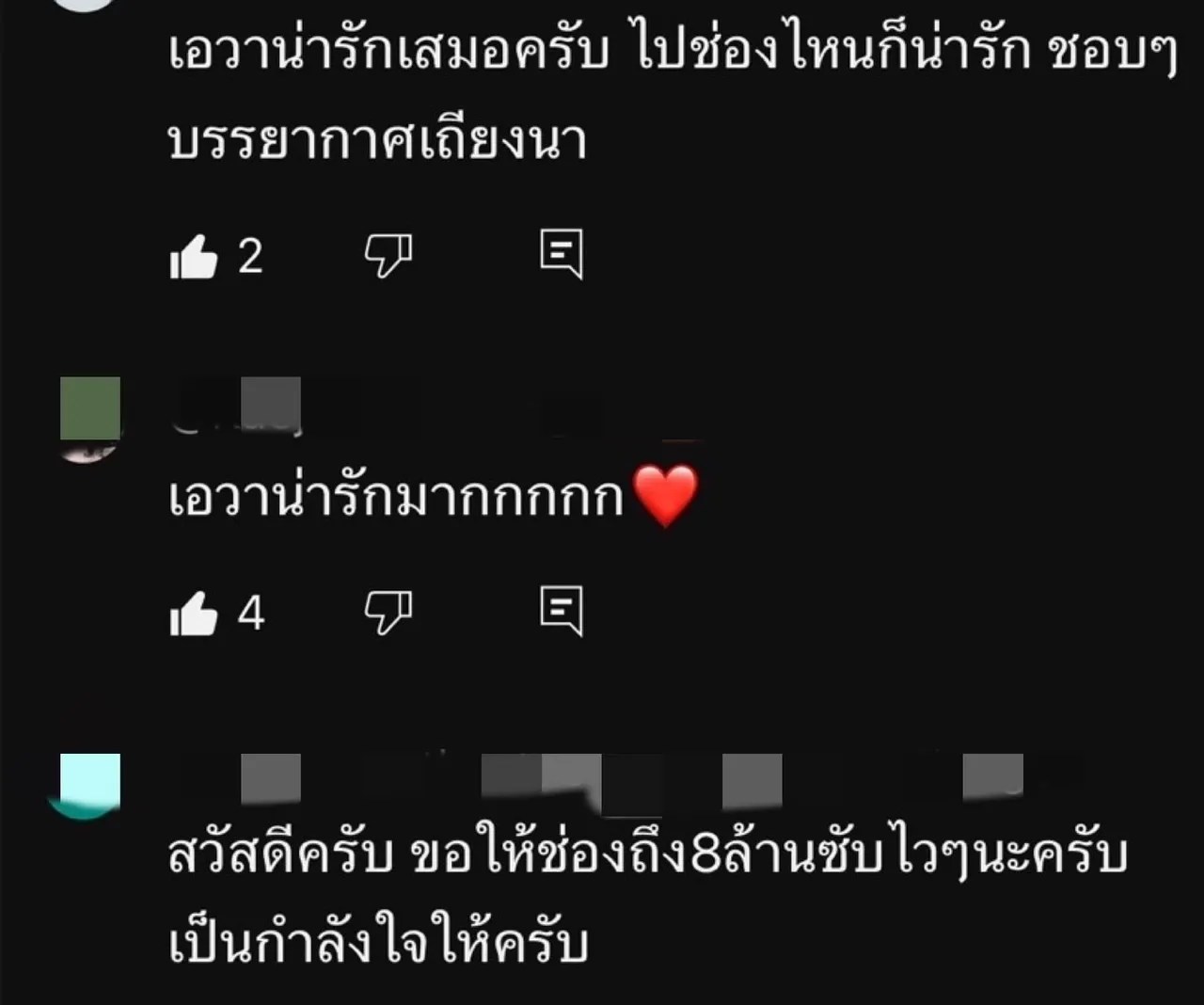
Task: Select comment text เอวาน่ารักเสมอครับ
Action: [x=389, y=51]
